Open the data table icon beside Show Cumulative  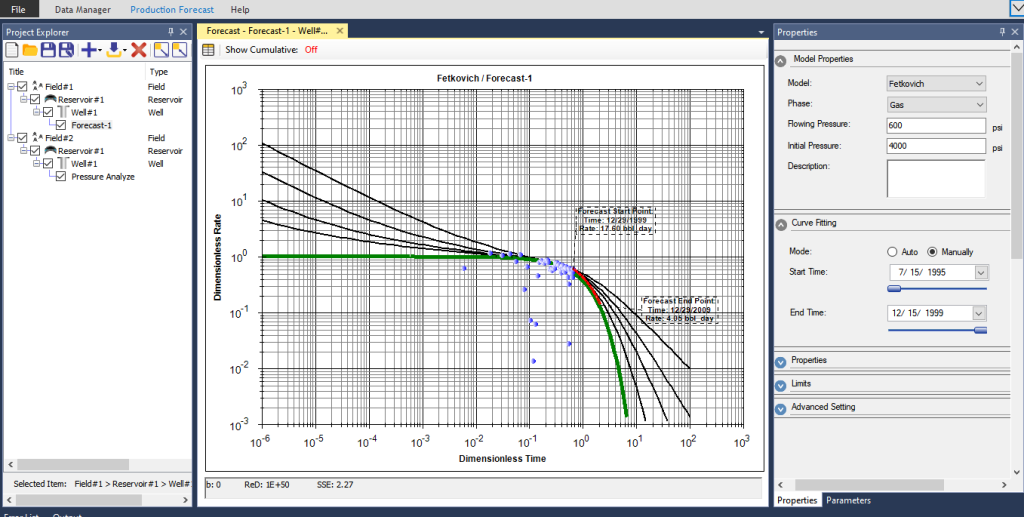tap(209, 49)
